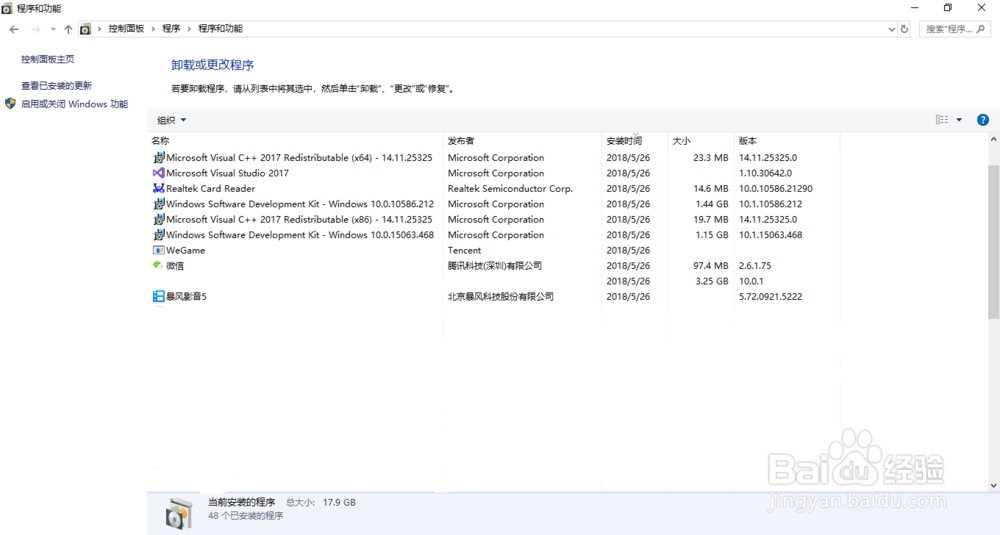This screenshot has width=1000, height=535.
Task: Click the Realtek Card Reader icon
Action: coord(159,188)
